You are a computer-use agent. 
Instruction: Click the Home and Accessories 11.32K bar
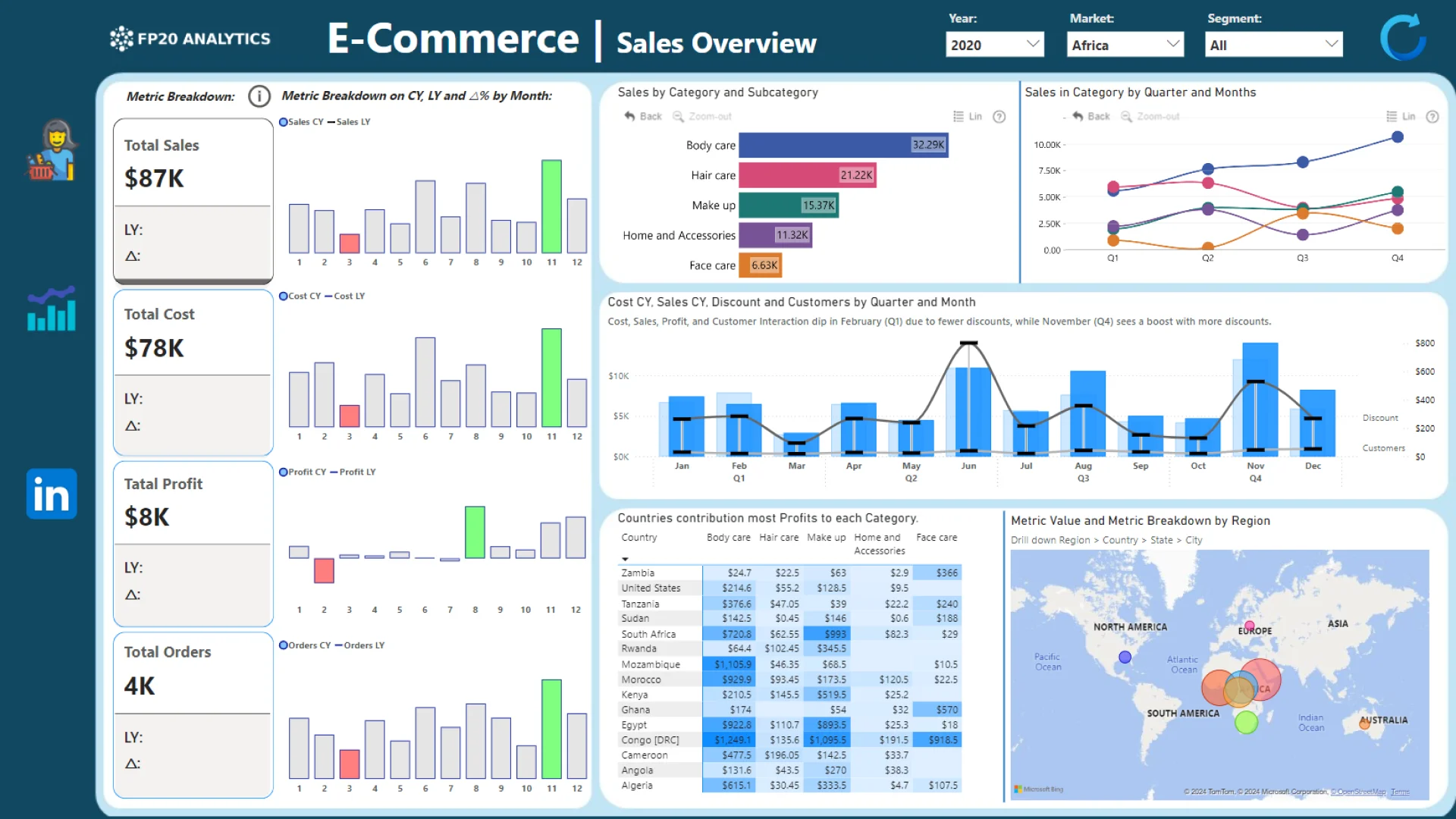pyautogui.click(x=776, y=235)
